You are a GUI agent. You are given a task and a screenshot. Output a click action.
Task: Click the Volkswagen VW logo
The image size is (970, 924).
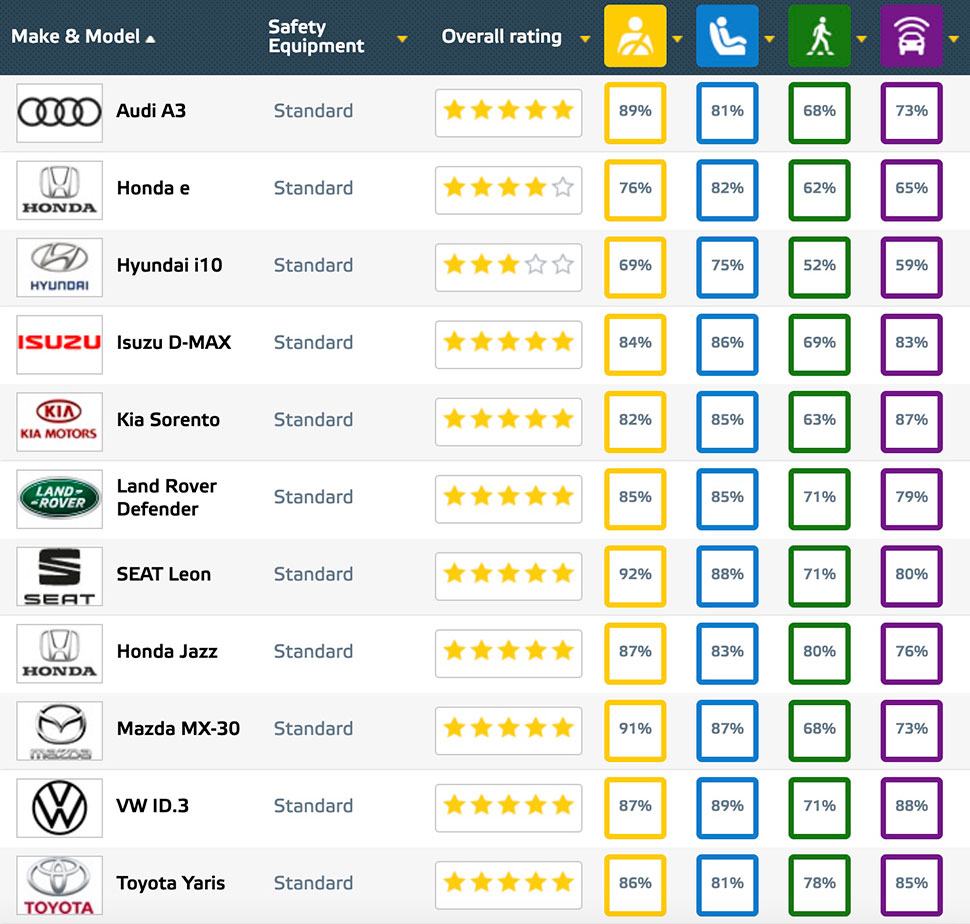[x=60, y=806]
